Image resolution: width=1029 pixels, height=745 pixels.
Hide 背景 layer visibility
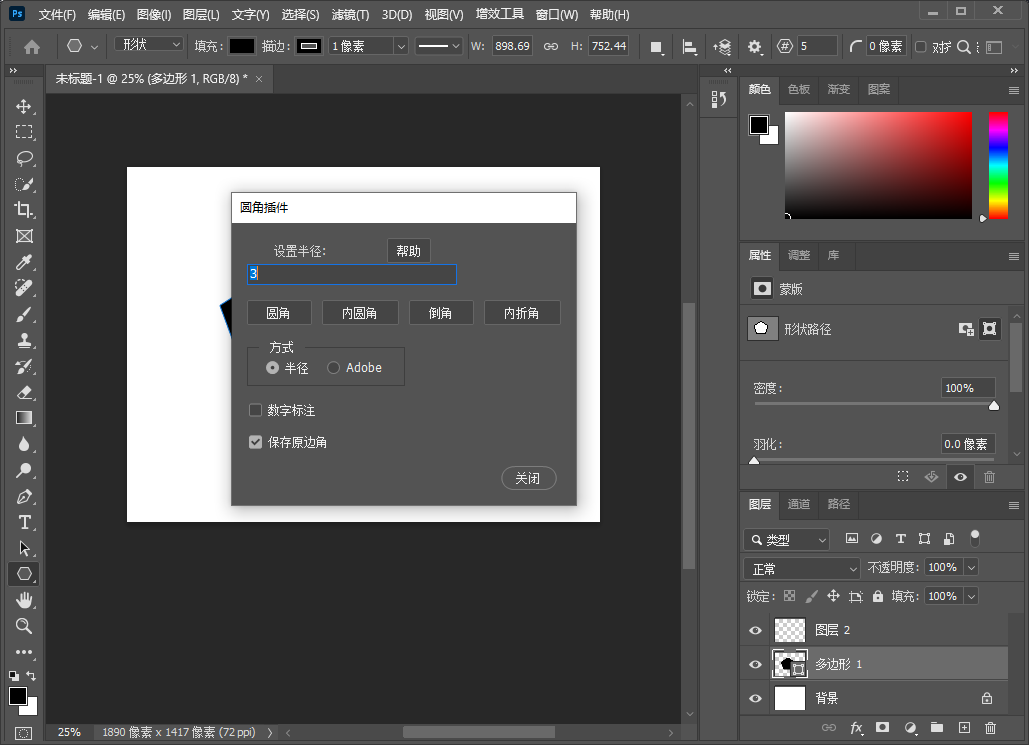(x=755, y=698)
